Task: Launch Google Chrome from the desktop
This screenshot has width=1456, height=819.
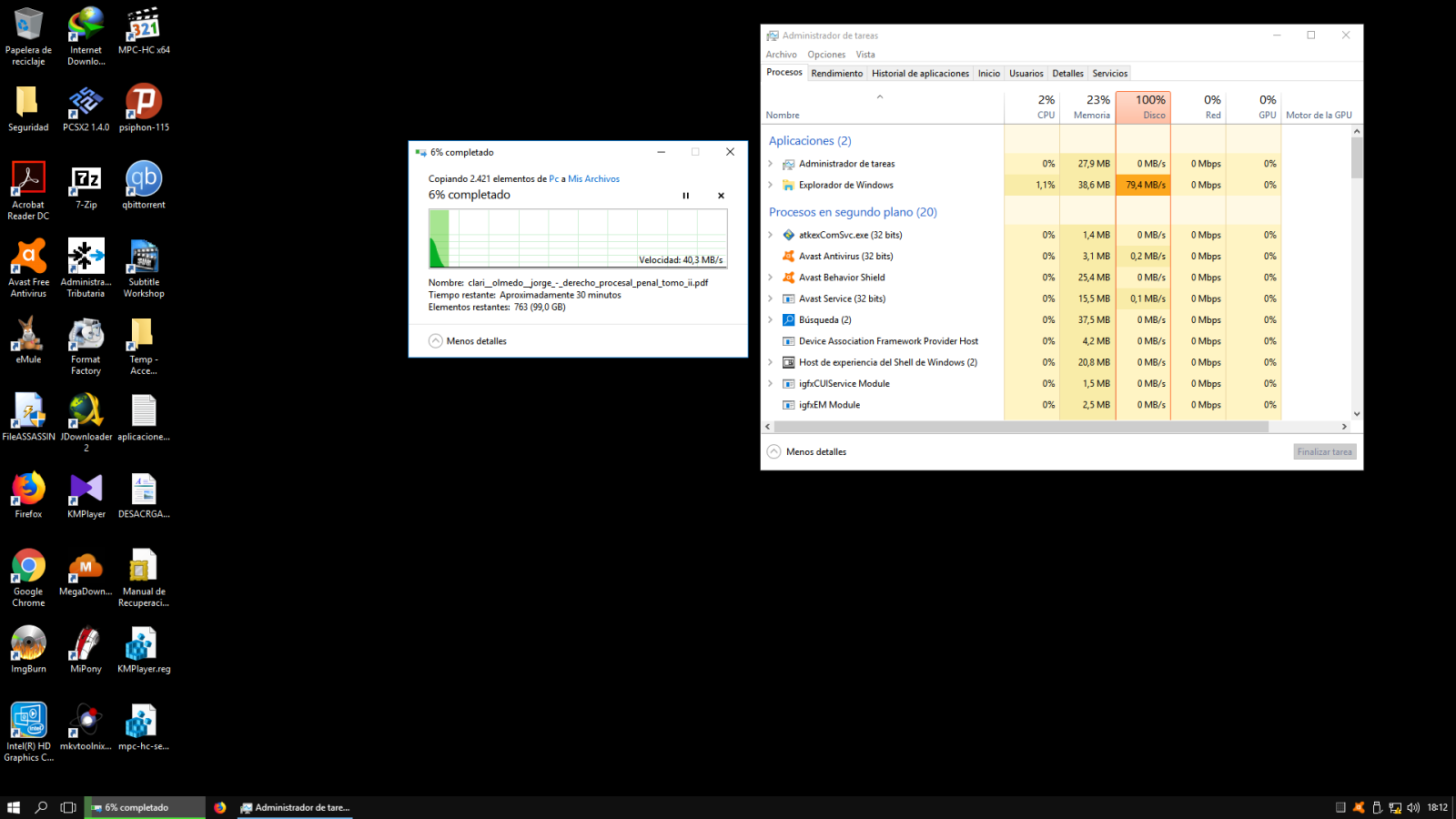Action: (x=28, y=567)
